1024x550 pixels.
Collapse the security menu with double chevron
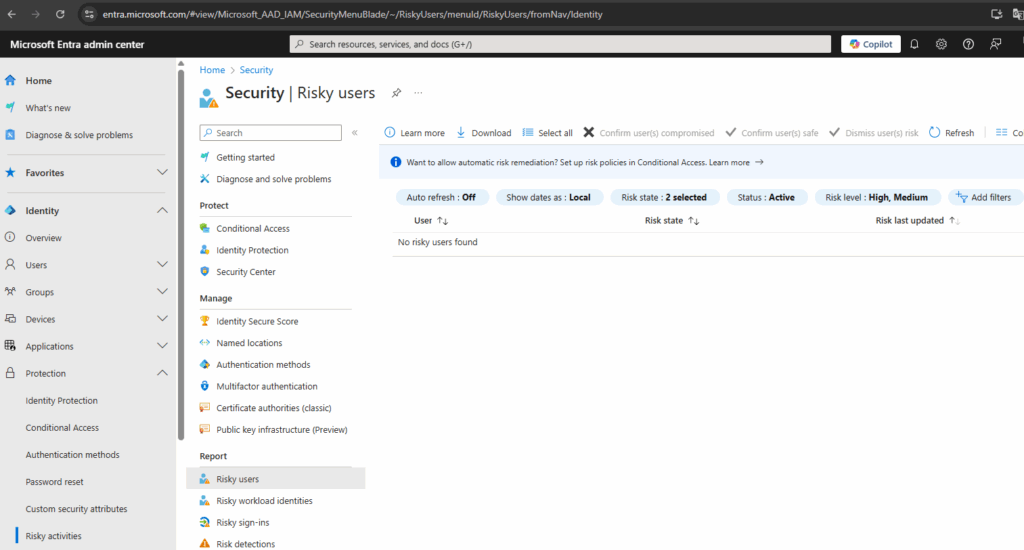355,133
